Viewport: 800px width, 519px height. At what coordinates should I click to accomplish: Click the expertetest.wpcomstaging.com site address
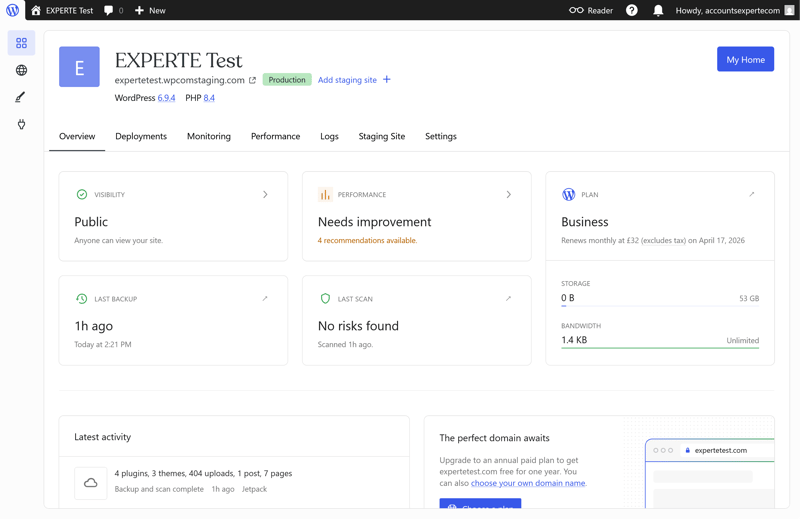pyautogui.click(x=180, y=80)
